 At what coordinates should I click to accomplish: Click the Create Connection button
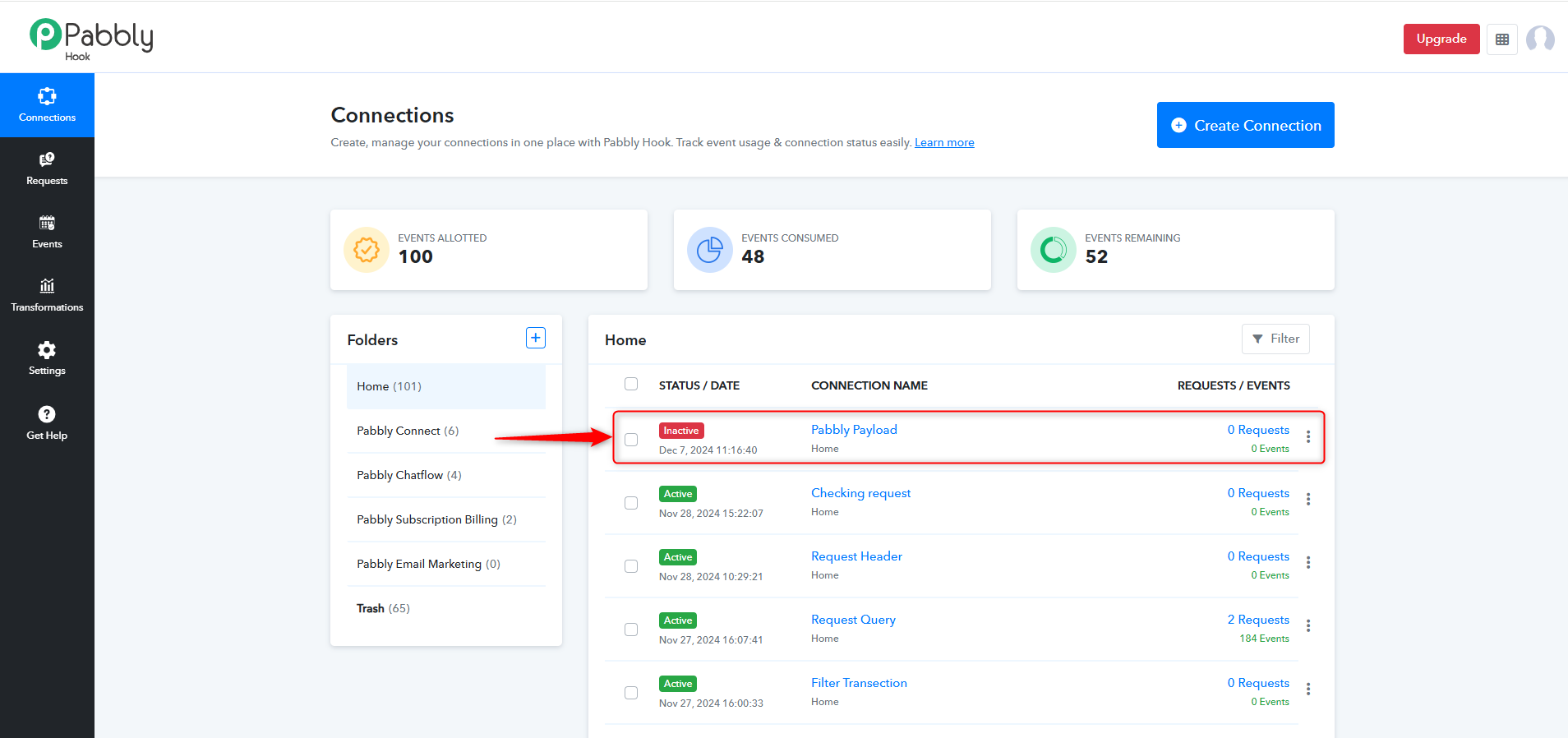[1245, 125]
